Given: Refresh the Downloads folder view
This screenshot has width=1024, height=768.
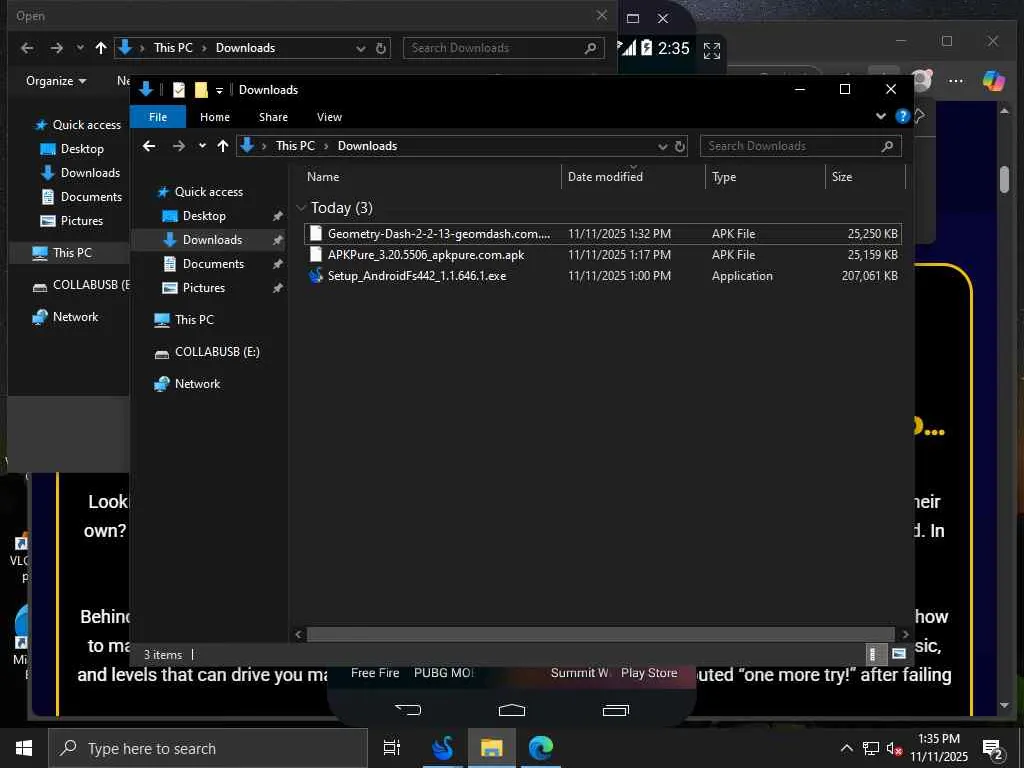Looking at the screenshot, I should [x=680, y=146].
